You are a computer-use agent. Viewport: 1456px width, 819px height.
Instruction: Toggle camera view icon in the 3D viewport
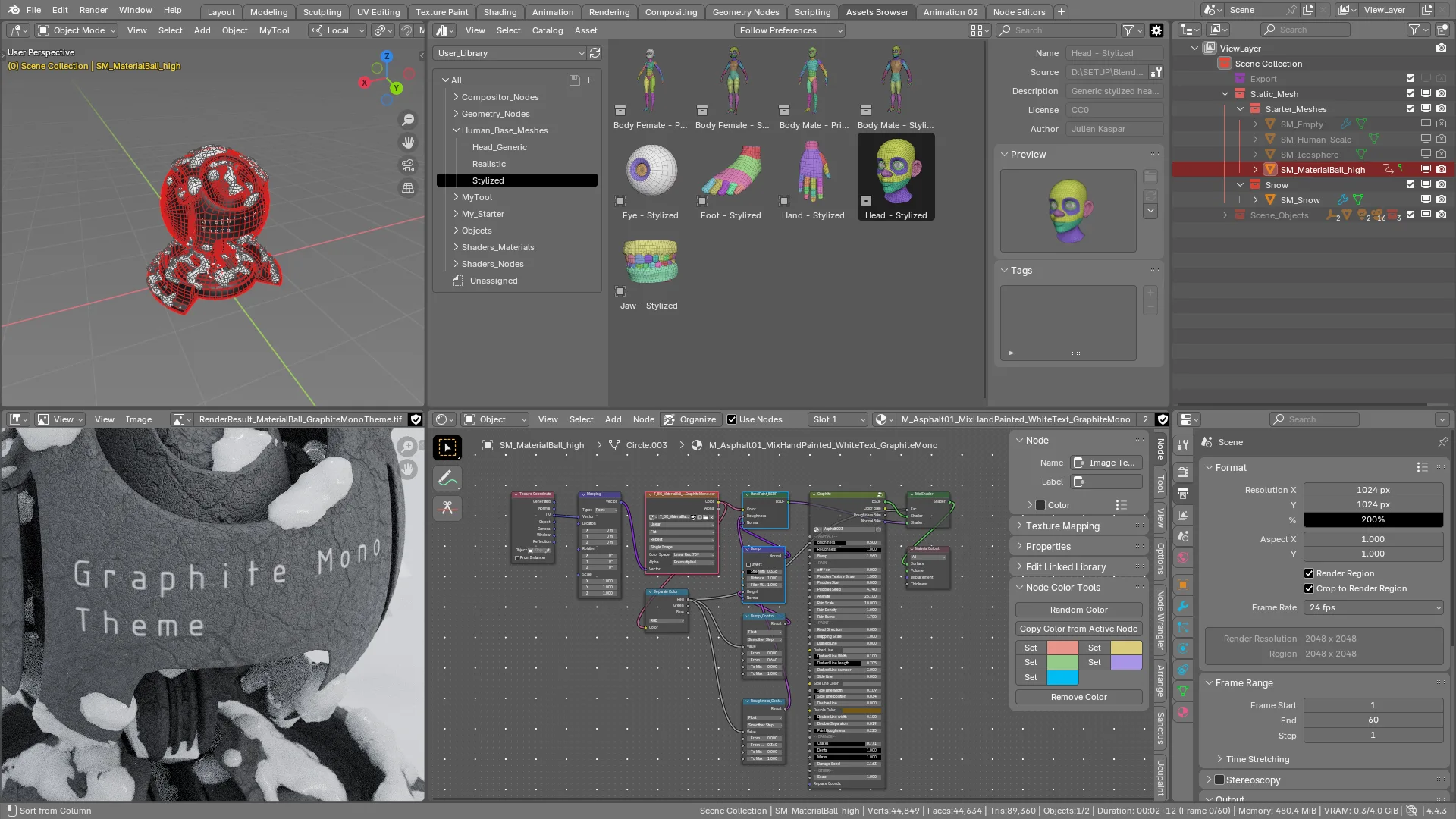click(x=408, y=165)
